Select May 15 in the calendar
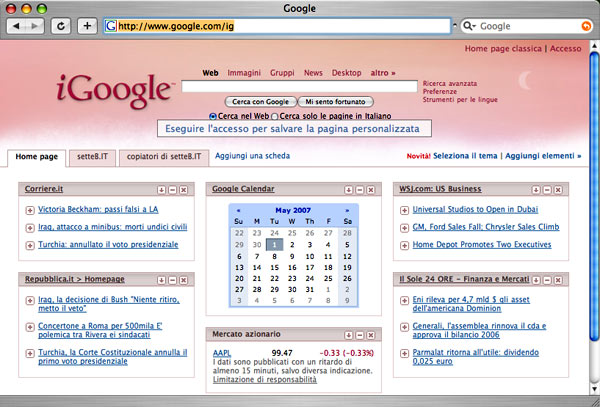 tap(274, 267)
